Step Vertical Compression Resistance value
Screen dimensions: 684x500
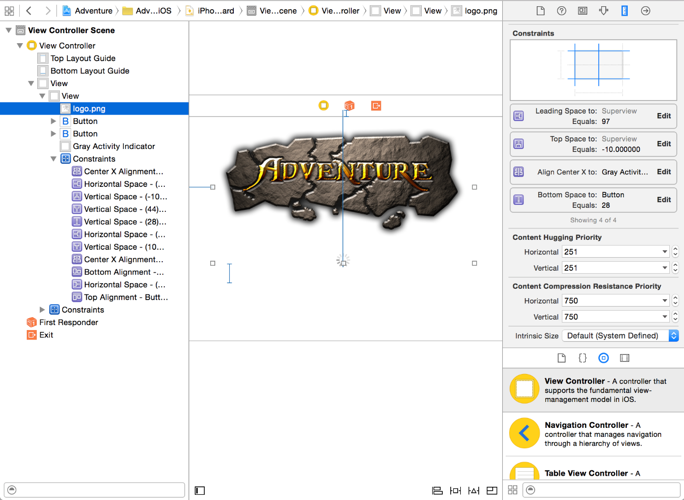point(675,317)
